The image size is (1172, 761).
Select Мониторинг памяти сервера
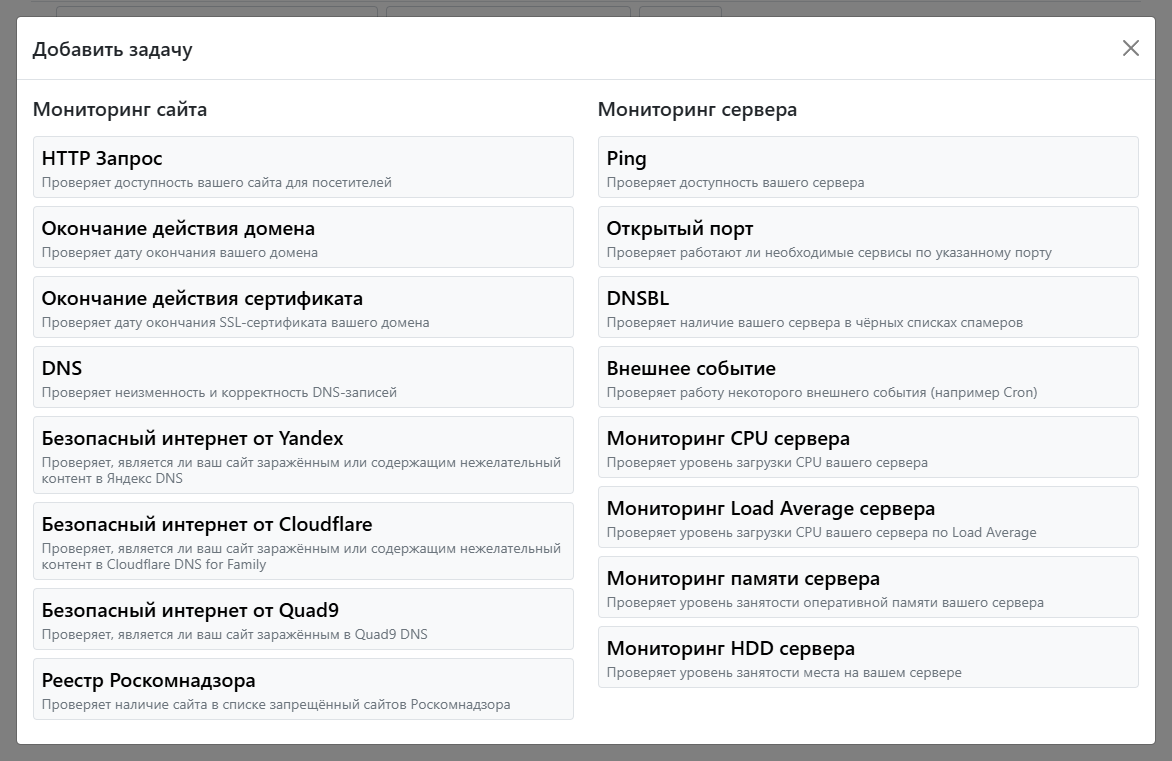[868, 587]
